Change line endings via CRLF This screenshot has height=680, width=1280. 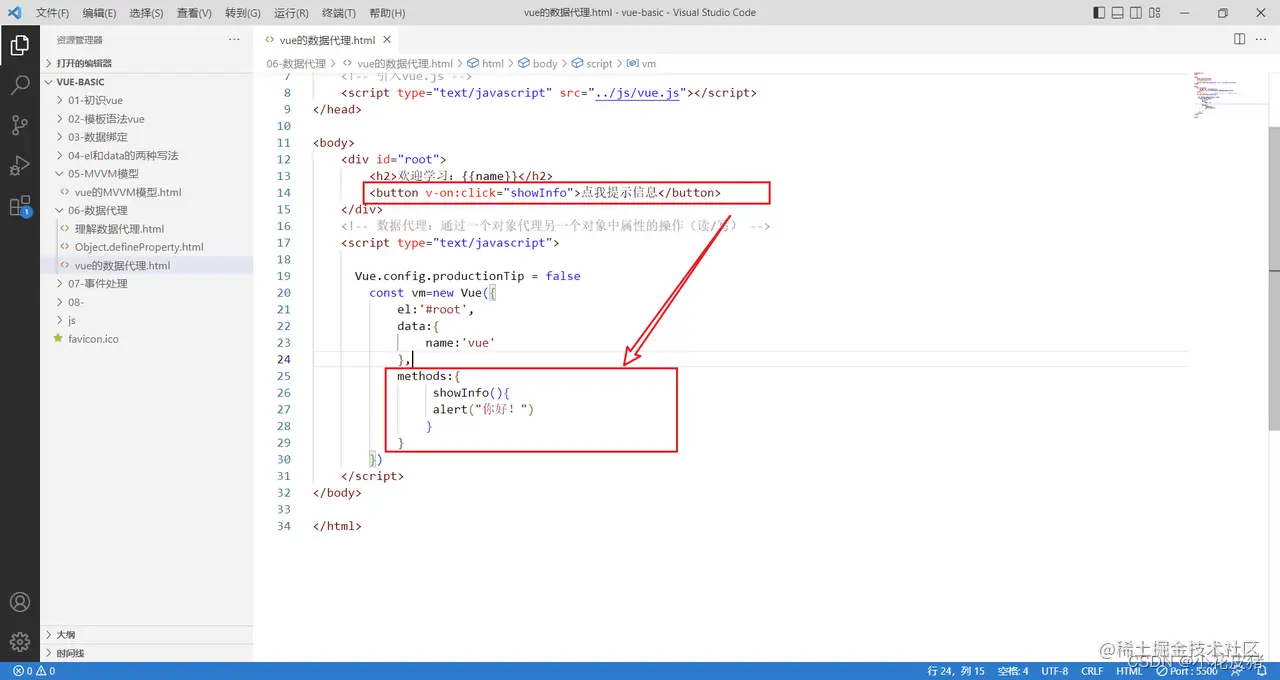point(1092,671)
